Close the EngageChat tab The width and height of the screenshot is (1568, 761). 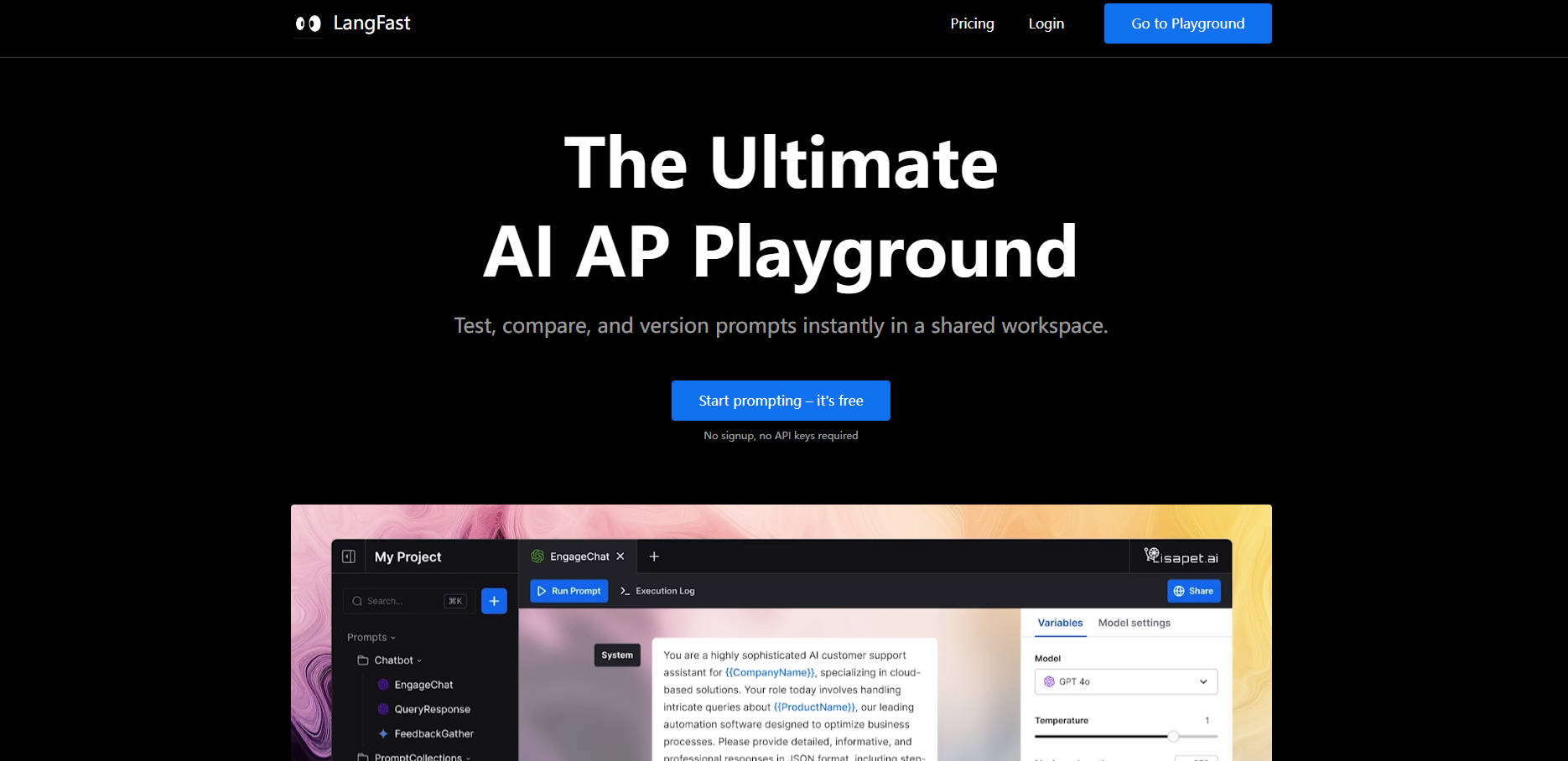point(620,557)
